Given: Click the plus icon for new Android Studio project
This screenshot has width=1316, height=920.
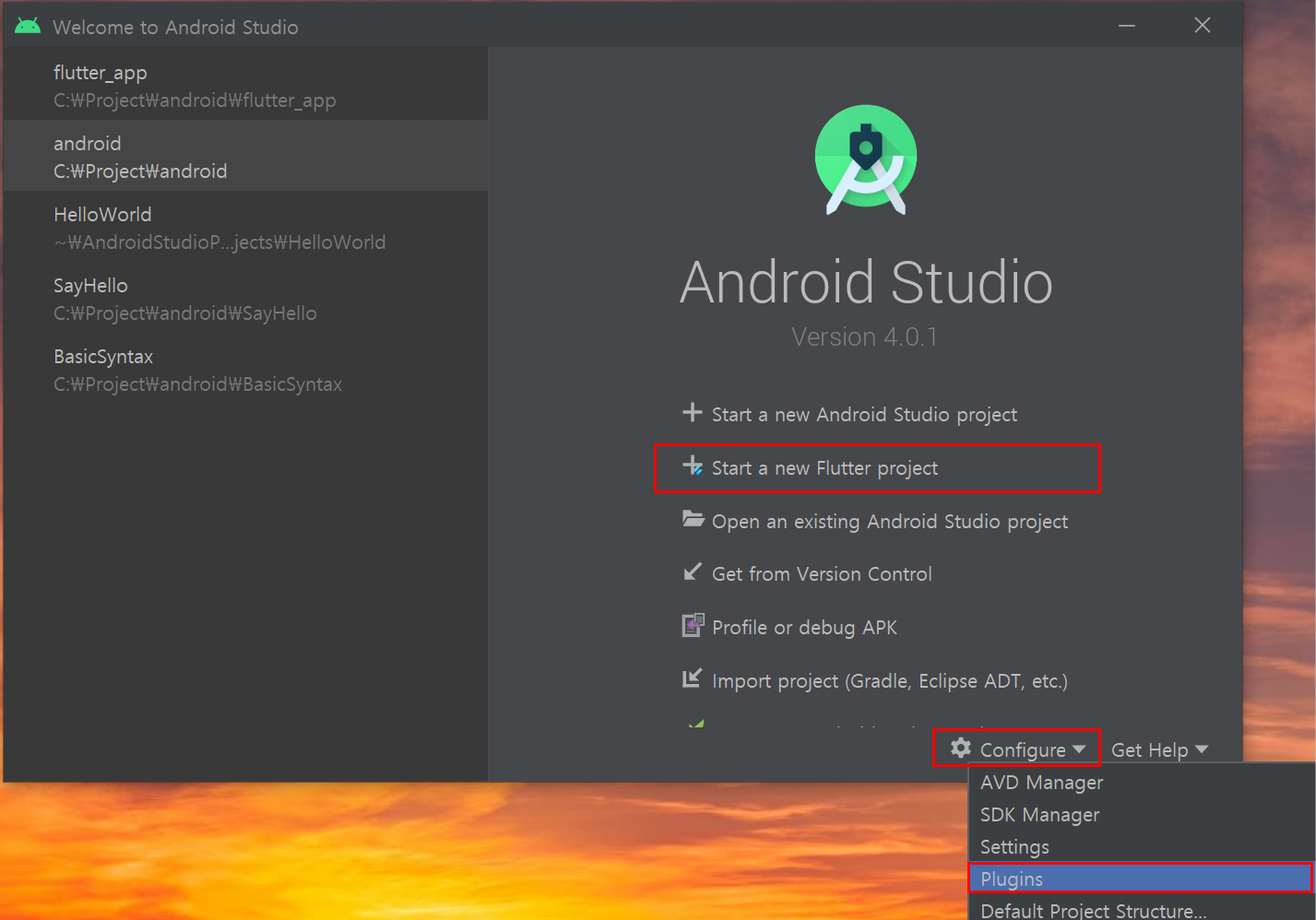Looking at the screenshot, I should tap(692, 412).
